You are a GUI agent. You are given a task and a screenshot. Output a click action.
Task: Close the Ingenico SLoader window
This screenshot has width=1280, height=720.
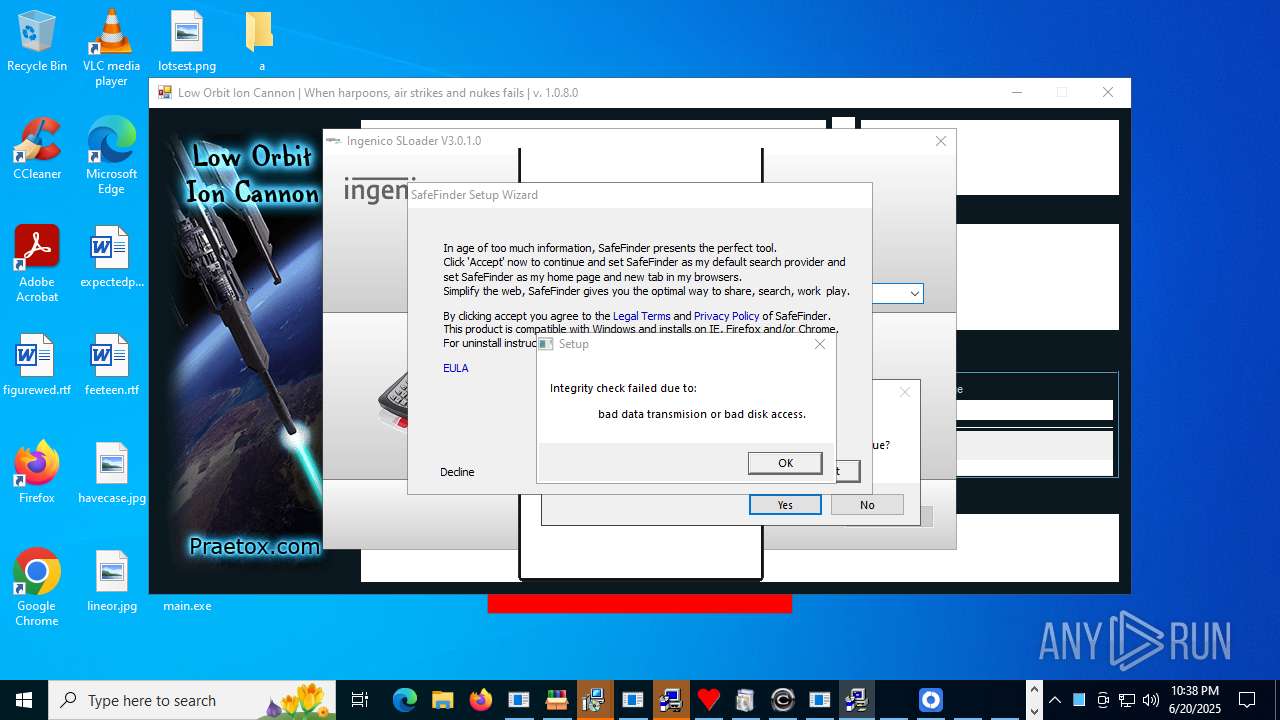coord(940,141)
